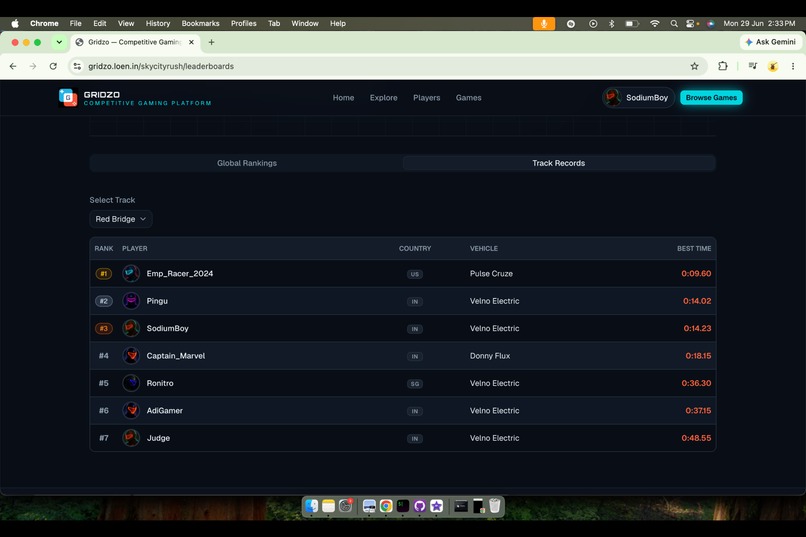This screenshot has width=806, height=537.
Task: Click AdiGamer player avatar
Action: coord(131,411)
